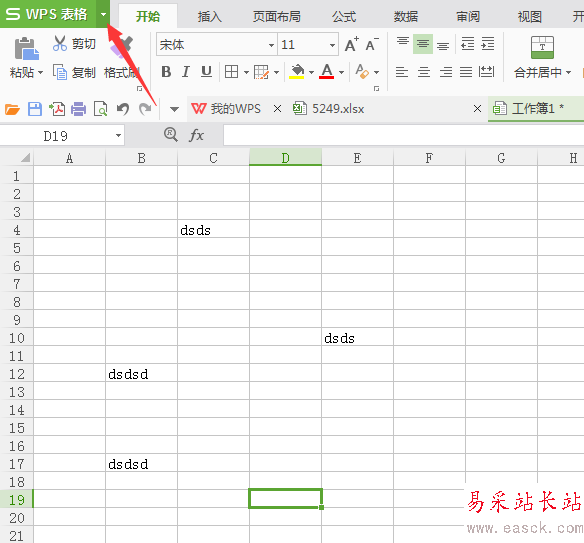Apply yellow fill color bucket

click(x=297, y=72)
